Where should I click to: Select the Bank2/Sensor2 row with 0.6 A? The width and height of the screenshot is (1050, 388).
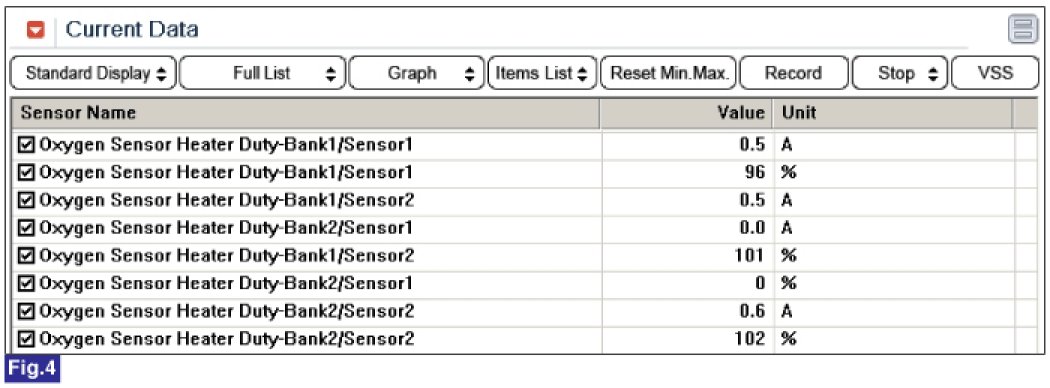pyautogui.click(x=514, y=312)
